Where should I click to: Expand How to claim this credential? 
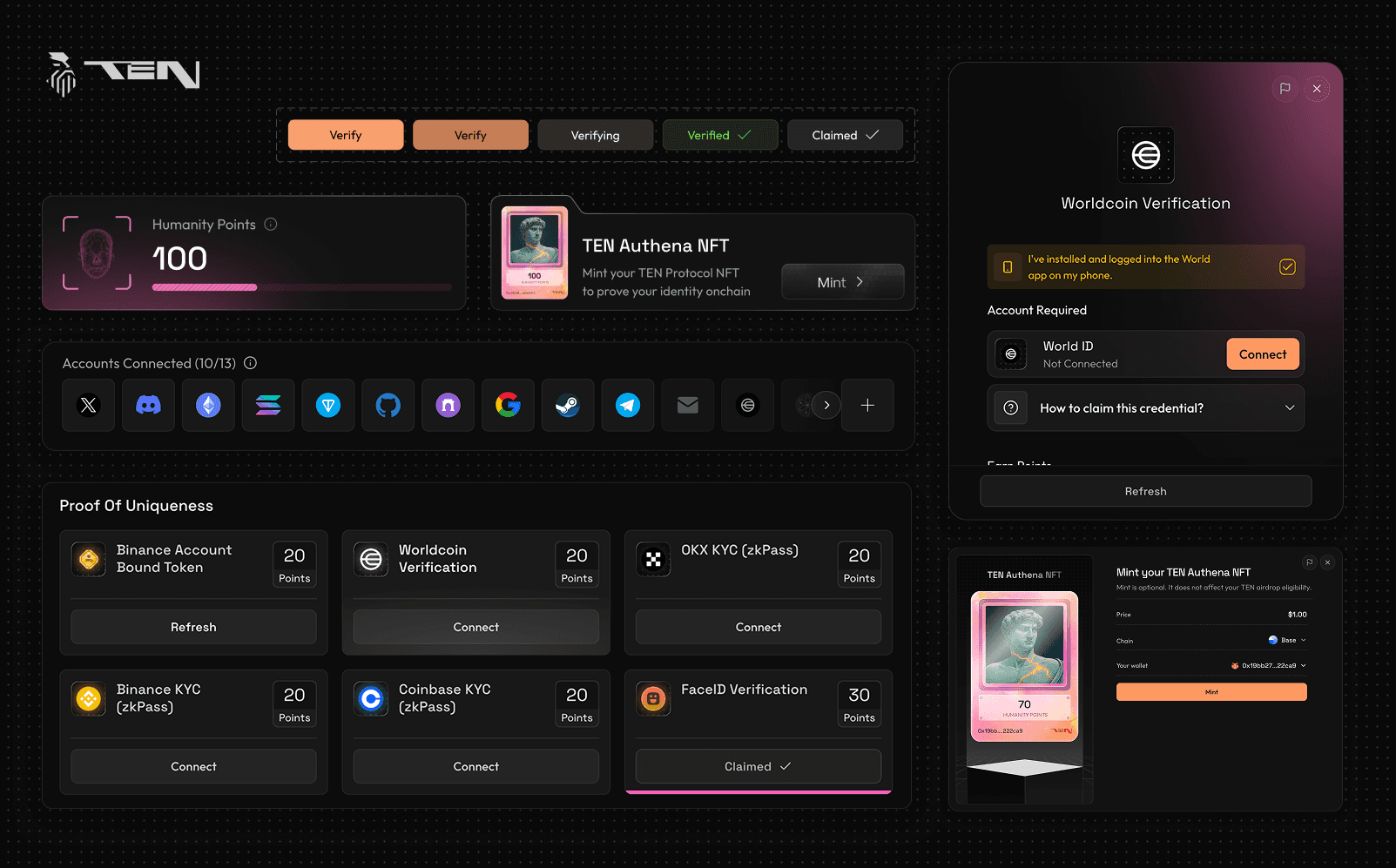(1146, 408)
